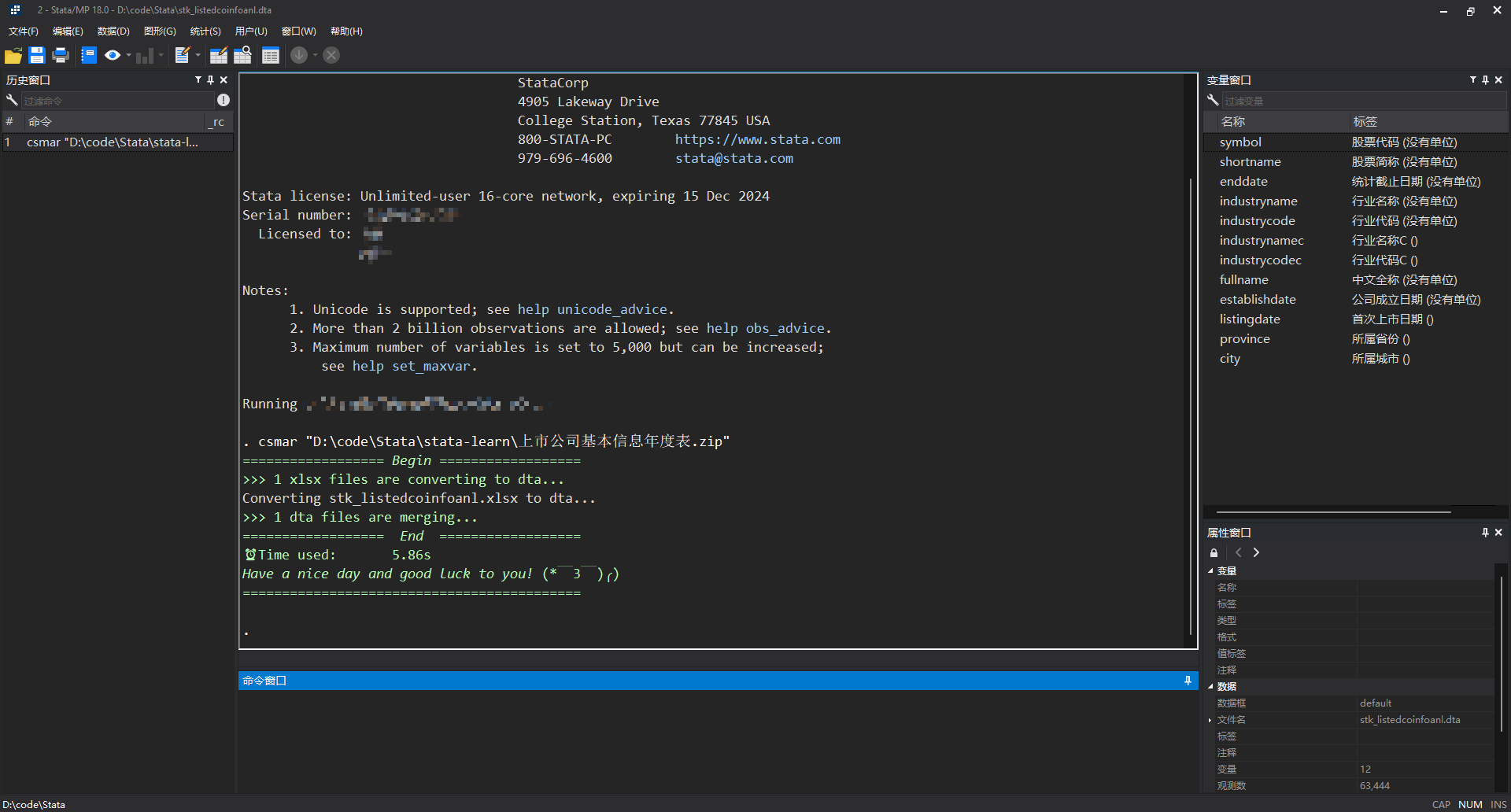Save dataset with the floppy disk icon
The height and width of the screenshot is (812, 1511).
pyautogui.click(x=37, y=55)
